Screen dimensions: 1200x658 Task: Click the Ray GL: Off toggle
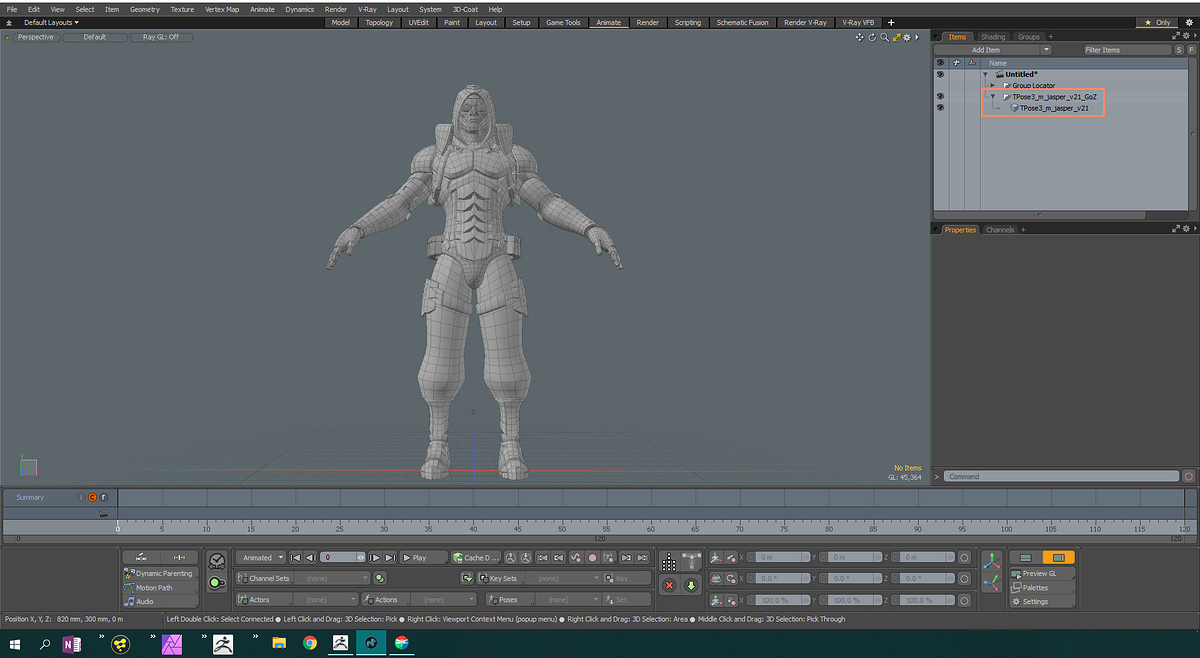(x=161, y=36)
